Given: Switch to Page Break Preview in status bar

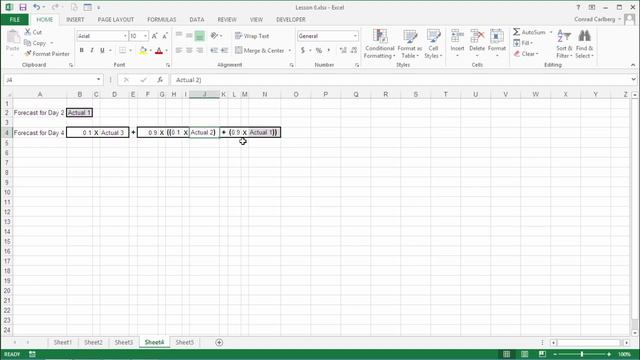Looking at the screenshot, I should [x=542, y=354].
